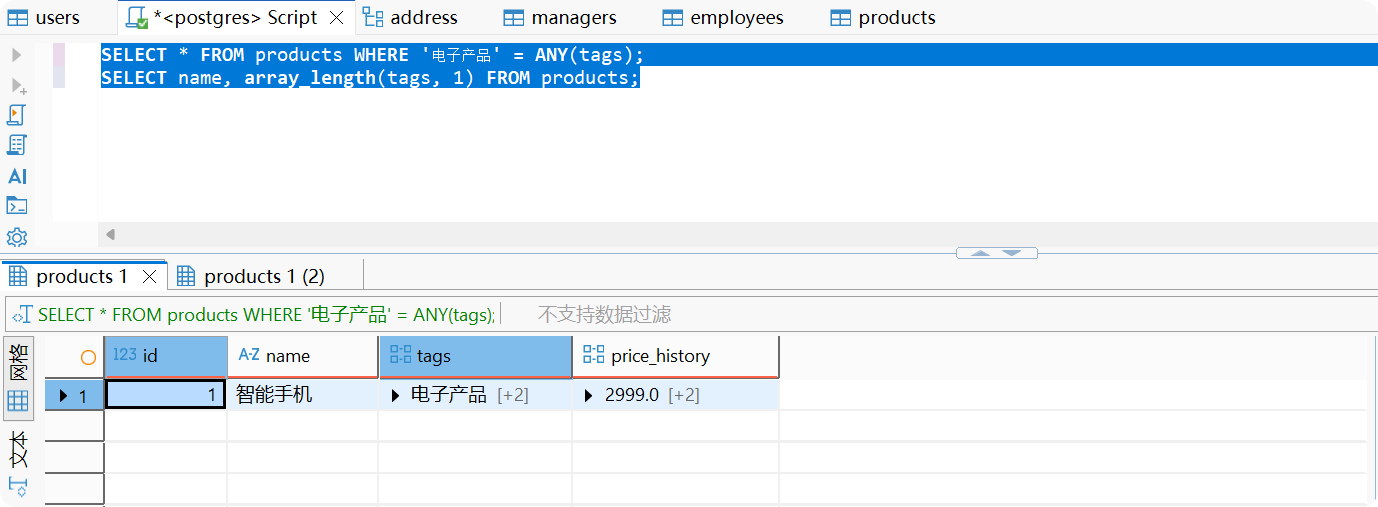Image resolution: width=1378 pixels, height=507 pixels.
Task: Click the panel resize arrows handle
Action: 996,253
